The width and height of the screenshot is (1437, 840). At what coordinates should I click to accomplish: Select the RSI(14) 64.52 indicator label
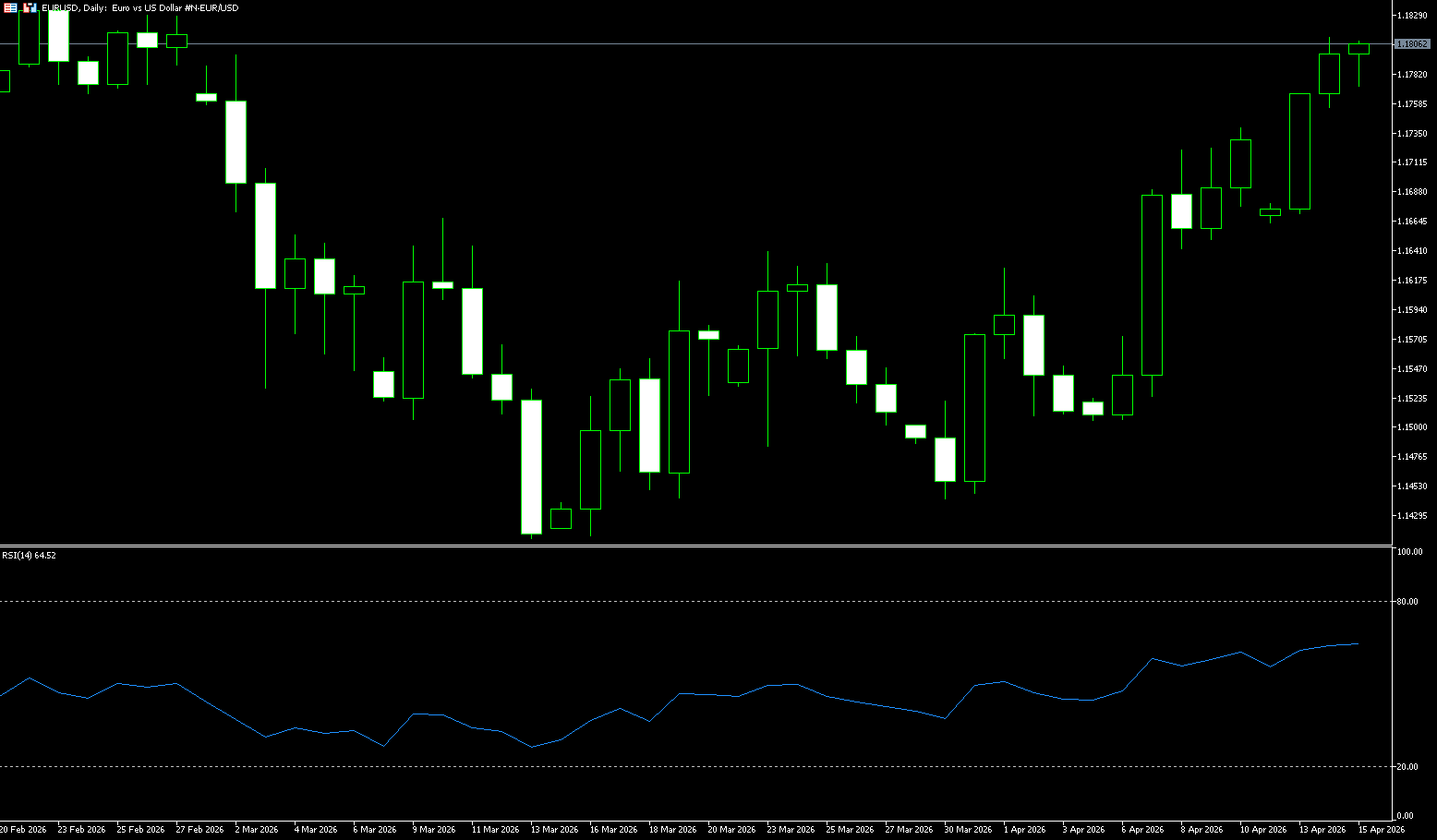29,556
